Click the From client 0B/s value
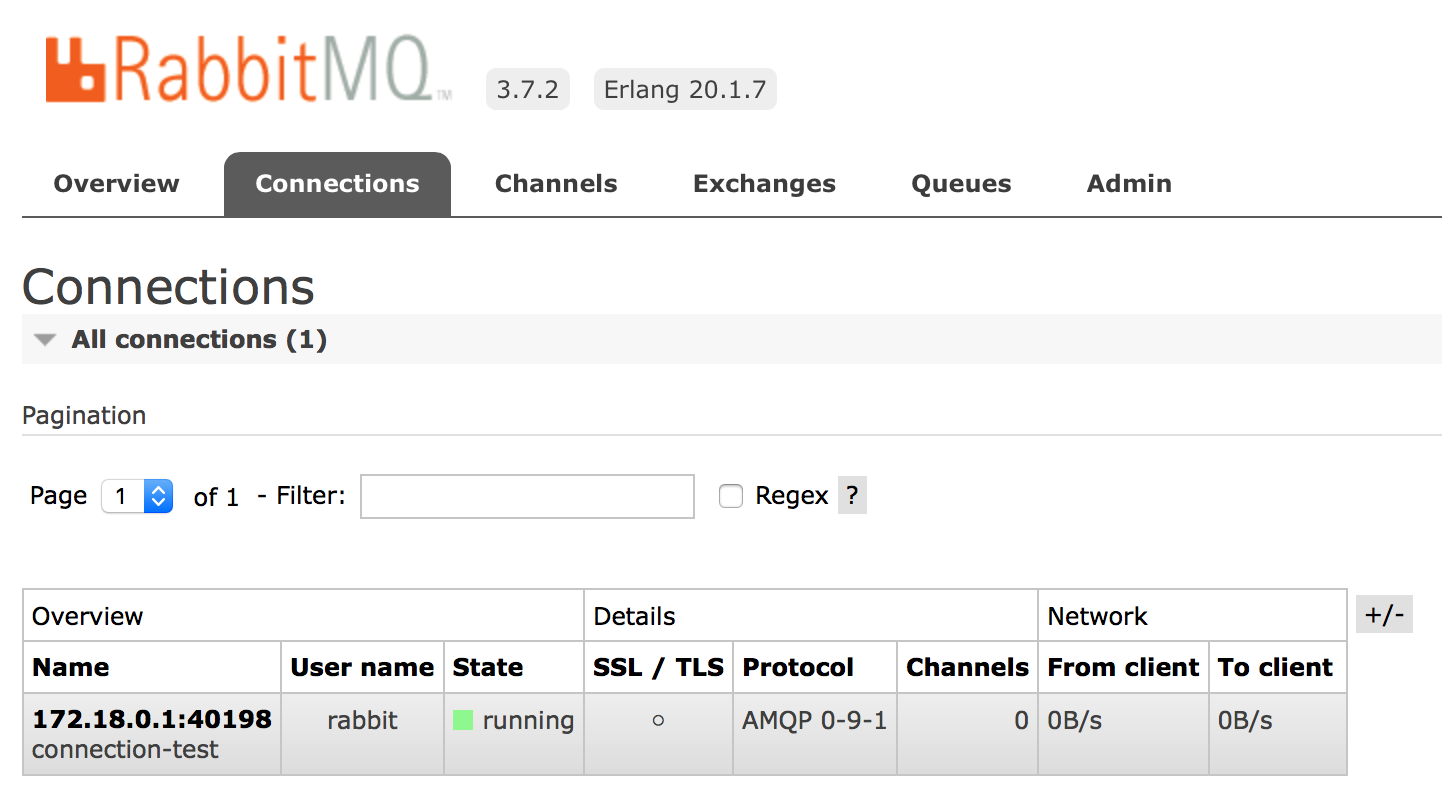Image resolution: width=1442 pixels, height=794 pixels. (1074, 720)
